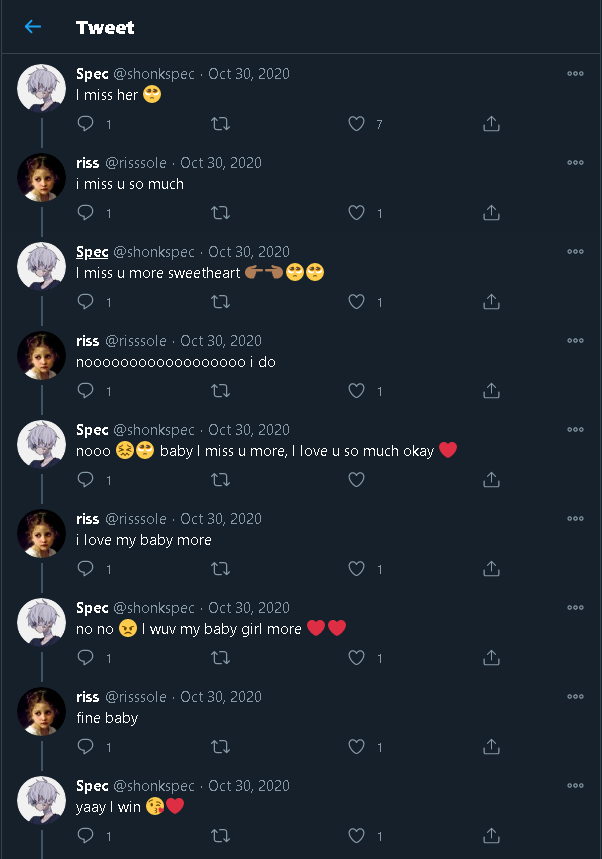The image size is (602, 859).
Task: Reply to the "nooooo... i do" tweet
Action: [86, 391]
